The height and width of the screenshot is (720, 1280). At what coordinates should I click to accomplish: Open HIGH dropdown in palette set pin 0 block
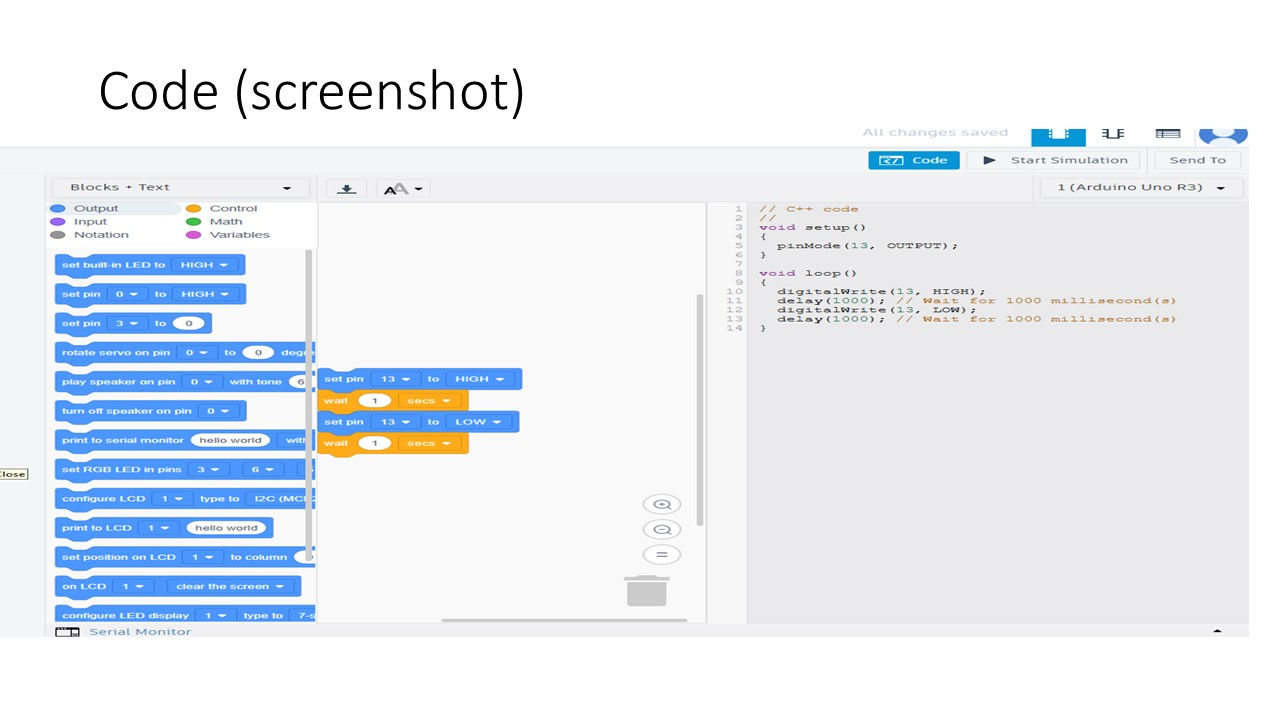click(x=205, y=294)
